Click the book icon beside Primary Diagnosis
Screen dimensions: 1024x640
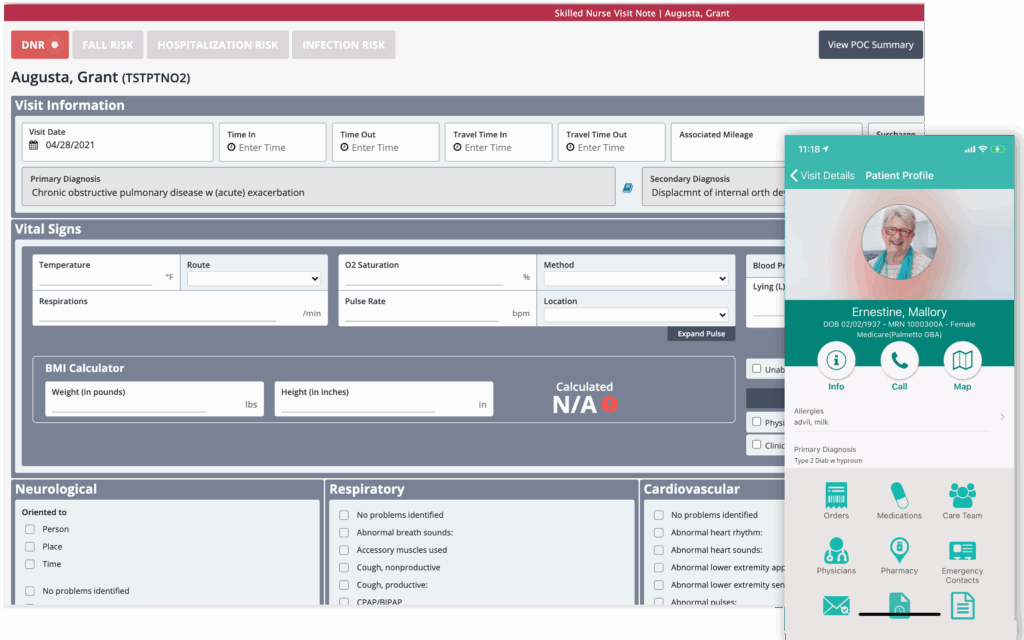[628, 187]
